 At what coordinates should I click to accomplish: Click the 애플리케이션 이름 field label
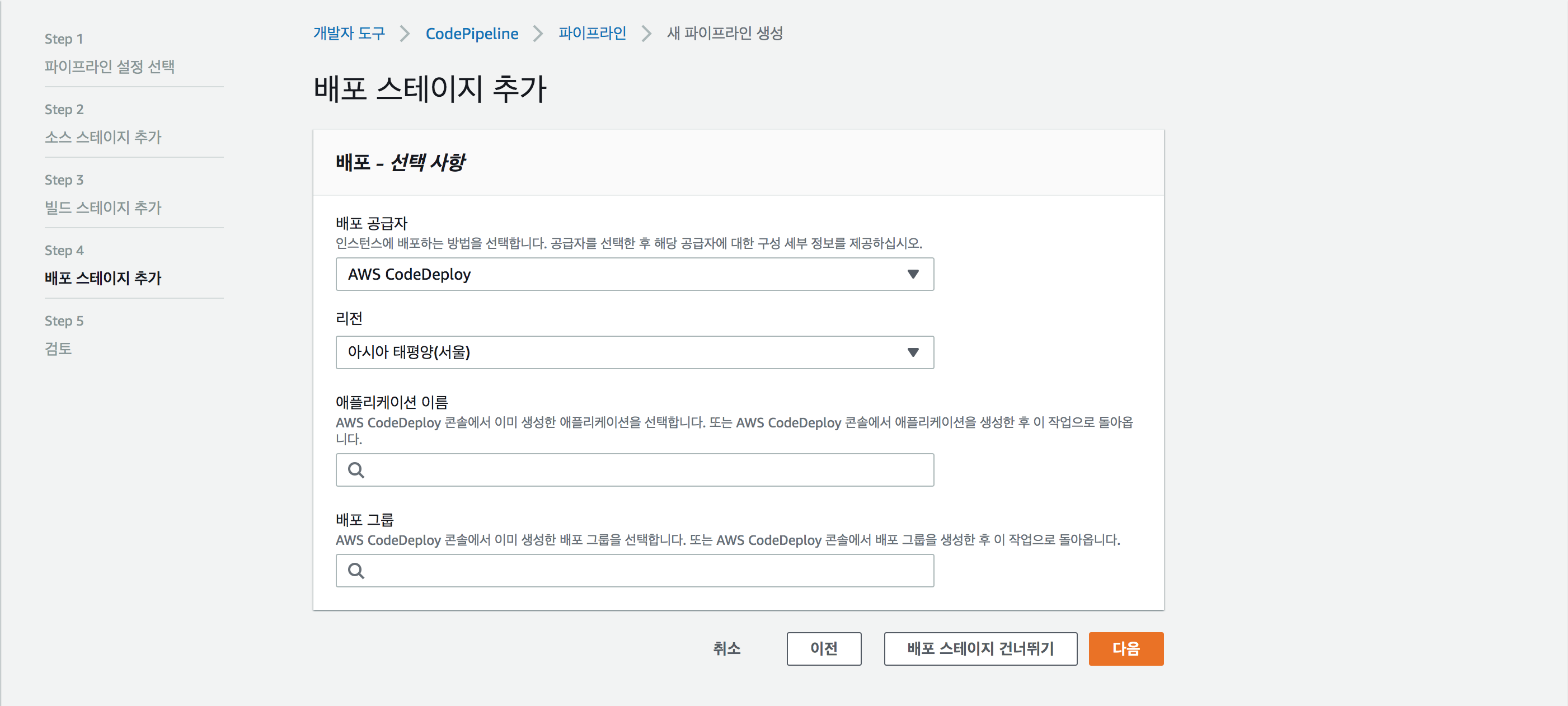[391, 402]
